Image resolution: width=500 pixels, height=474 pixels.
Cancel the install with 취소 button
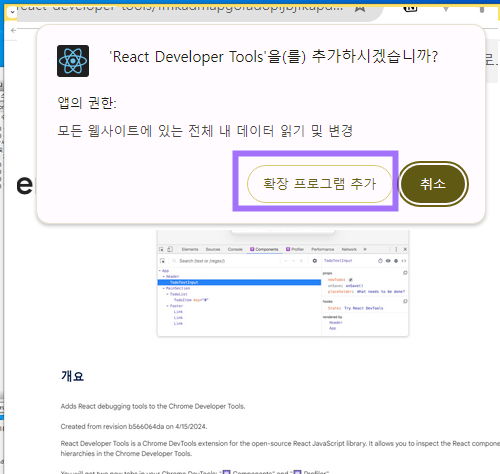[x=433, y=184]
